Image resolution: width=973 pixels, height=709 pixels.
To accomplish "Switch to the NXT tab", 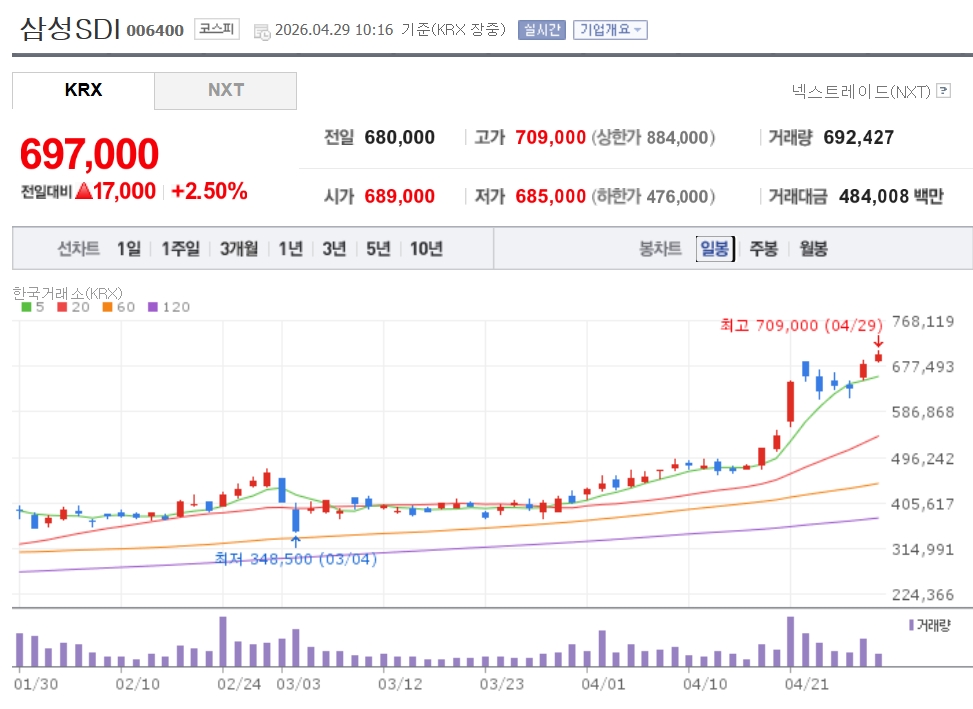I will pyautogui.click(x=225, y=90).
